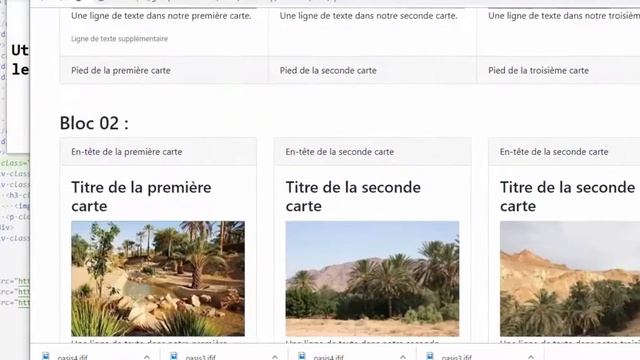Image resolution: width=640 pixels, height=360 pixels.
Task: Expand options chevron of first oasis3.jfif download
Action: 275,357
